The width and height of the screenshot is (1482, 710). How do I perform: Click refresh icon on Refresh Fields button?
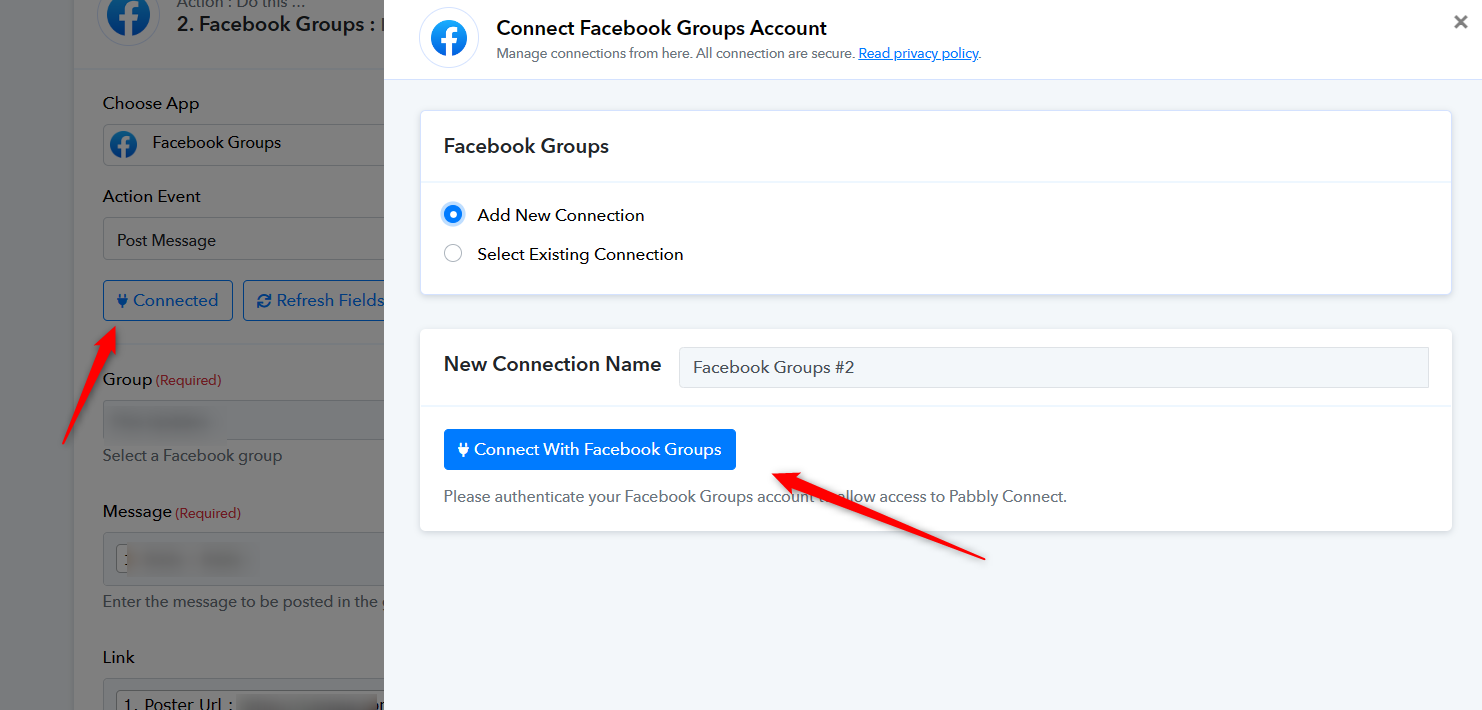point(264,300)
